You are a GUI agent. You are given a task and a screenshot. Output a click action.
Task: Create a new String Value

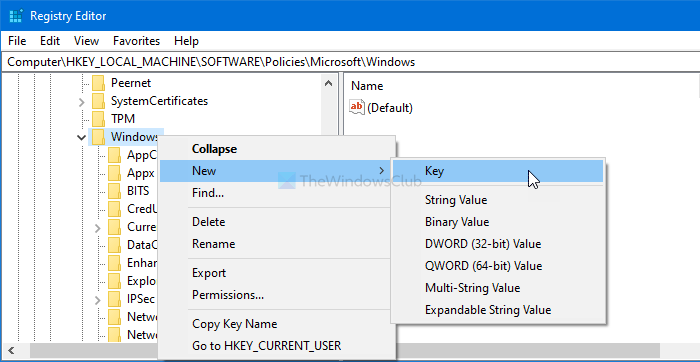498,200
